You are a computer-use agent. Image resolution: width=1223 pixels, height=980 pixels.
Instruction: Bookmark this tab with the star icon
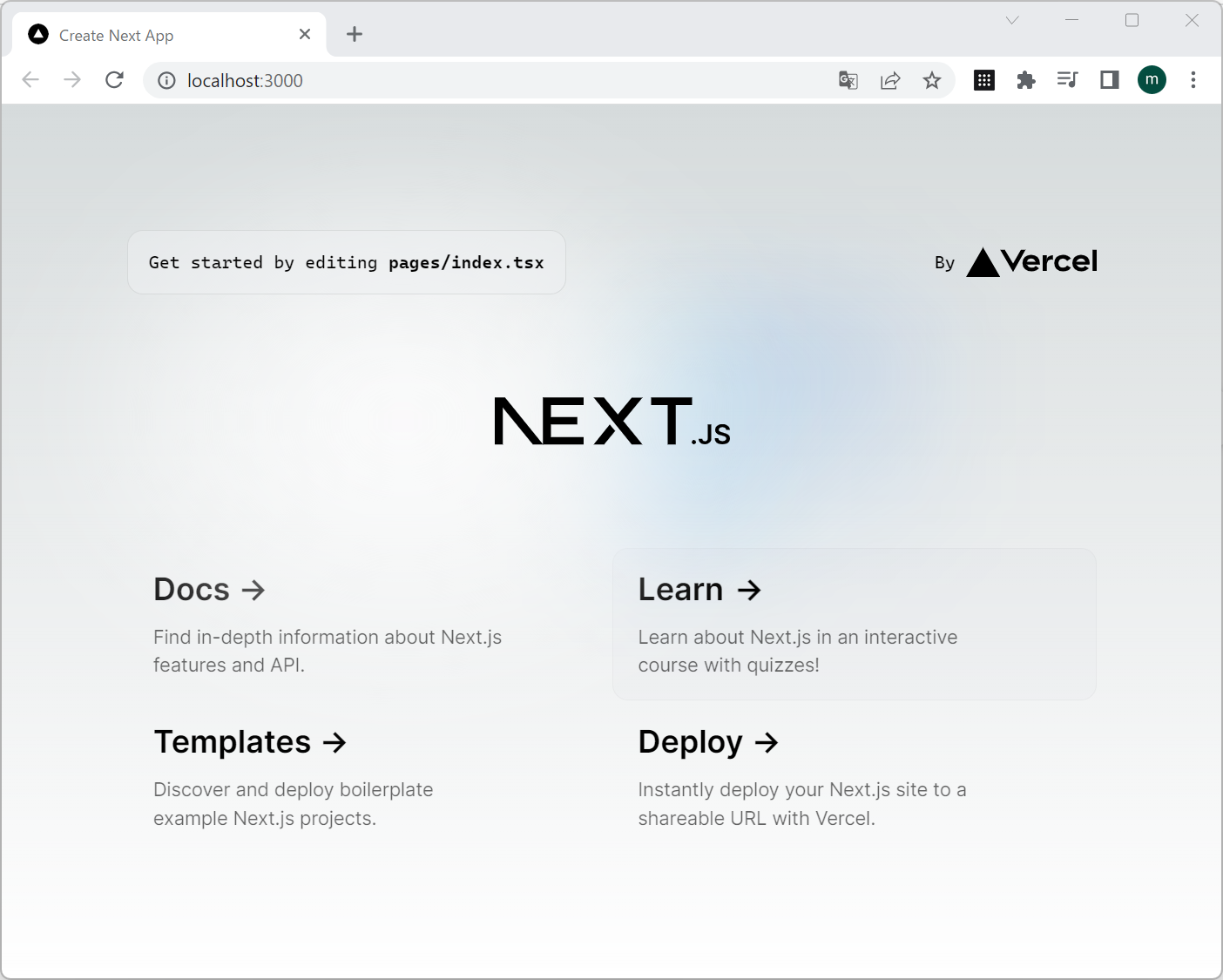(932, 81)
